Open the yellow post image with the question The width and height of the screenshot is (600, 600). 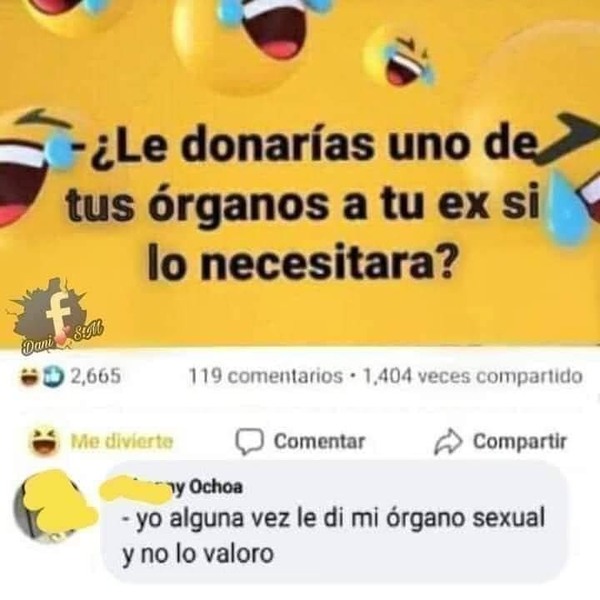pos(300,173)
